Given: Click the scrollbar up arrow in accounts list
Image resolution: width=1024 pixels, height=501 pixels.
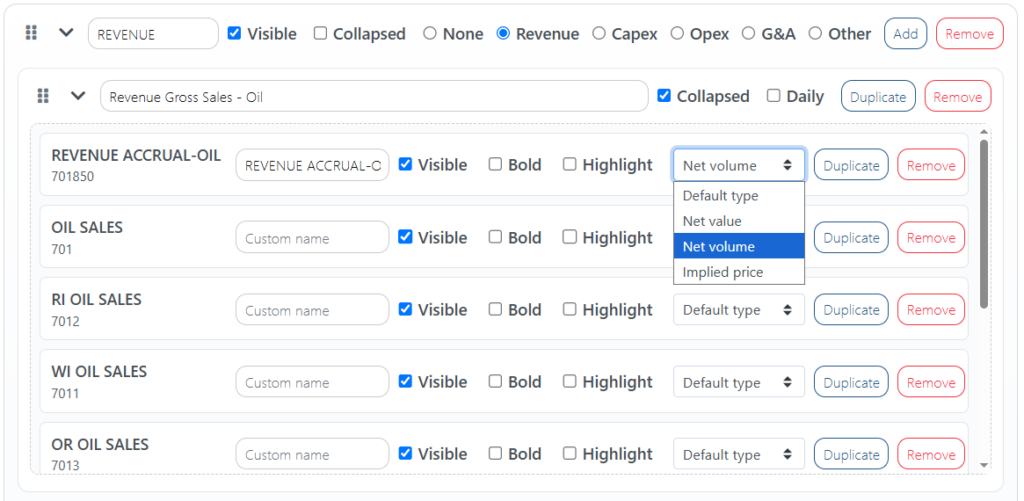Looking at the screenshot, I should pyautogui.click(x=984, y=133).
